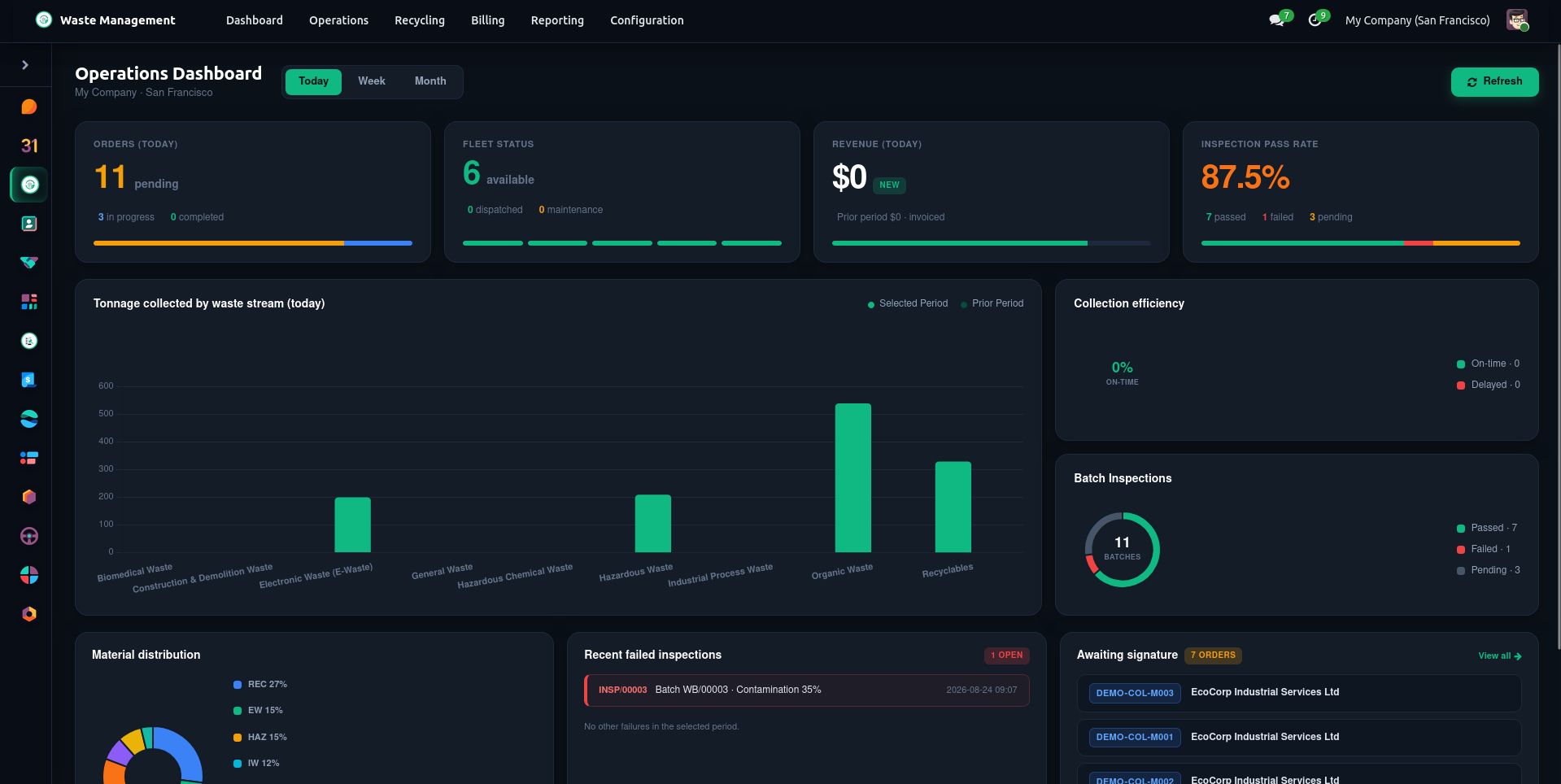This screenshot has height=784, width=1561.
Task: Open the Dashboard menu
Action: tap(255, 20)
